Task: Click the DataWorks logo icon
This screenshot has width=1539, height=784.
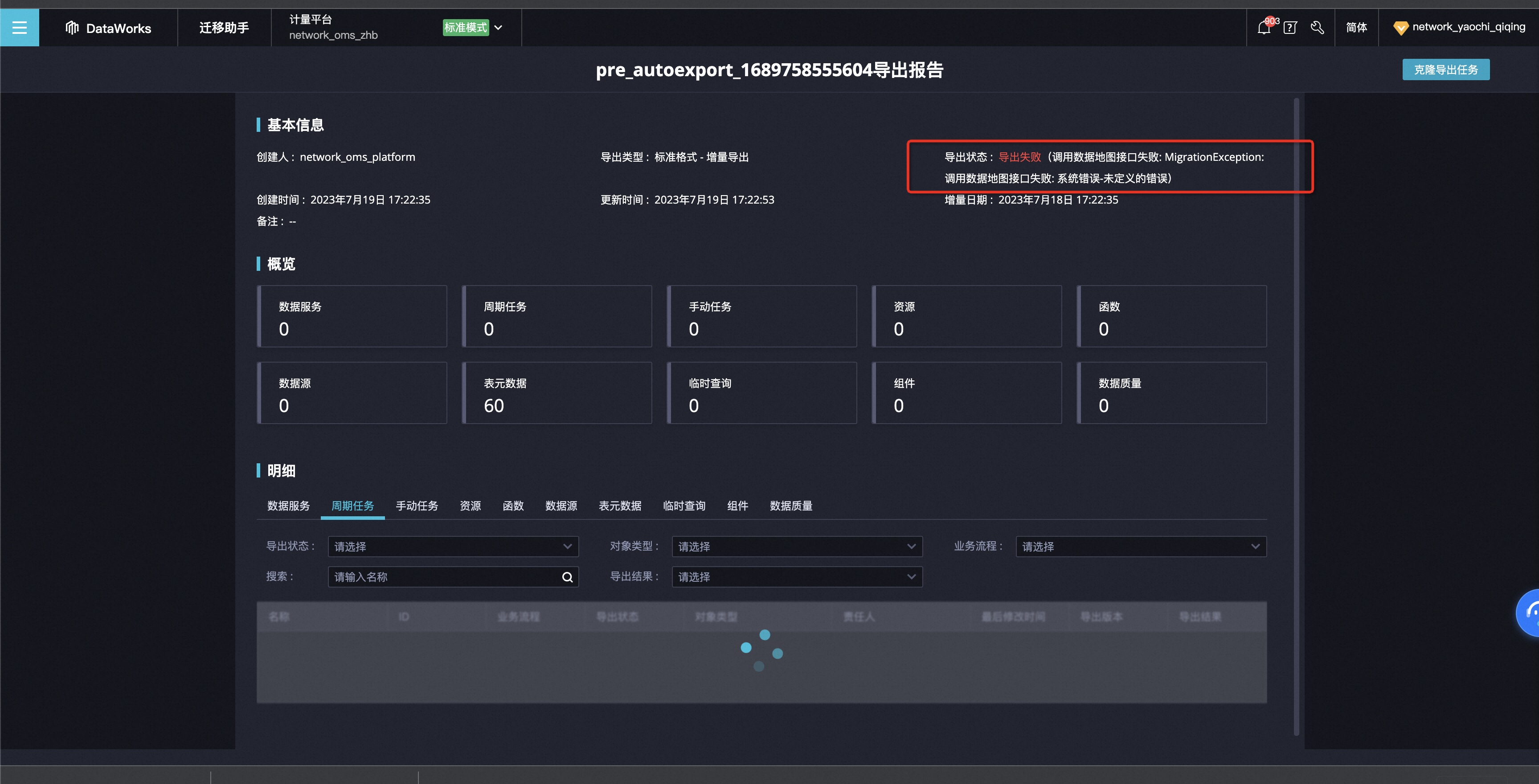Action: 72,28
